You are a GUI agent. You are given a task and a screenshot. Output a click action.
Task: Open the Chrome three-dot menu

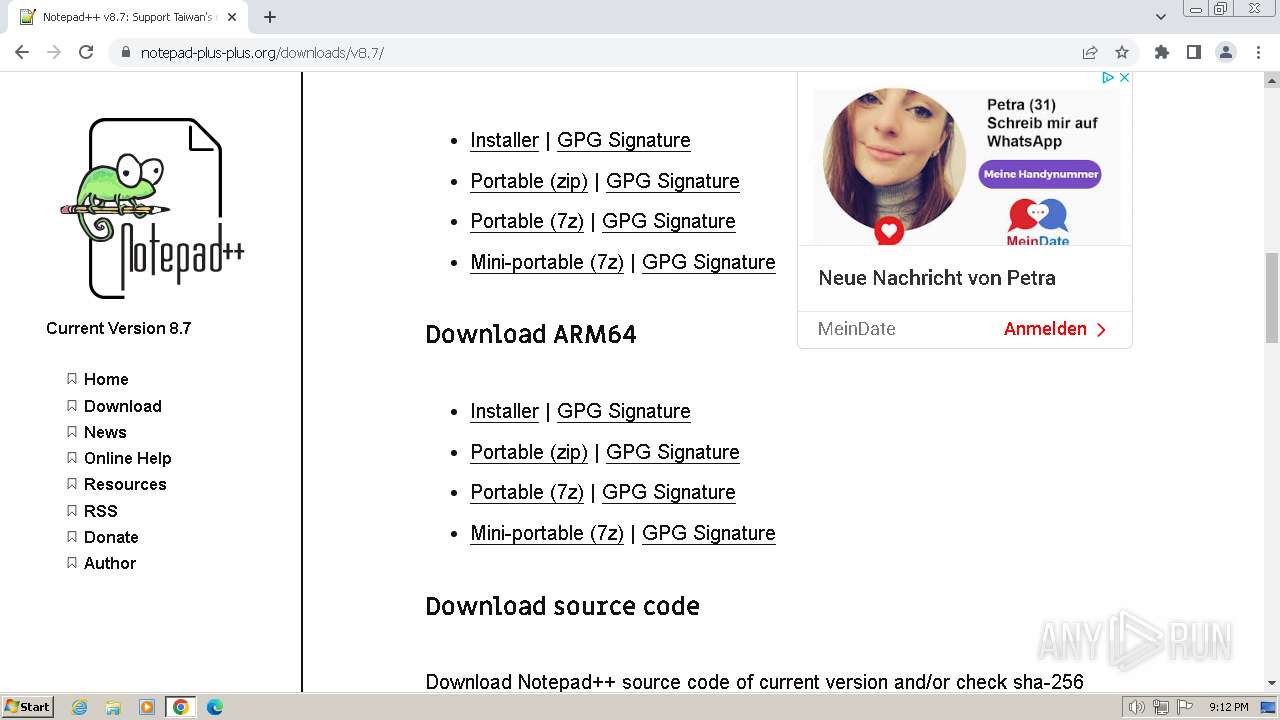(x=1258, y=52)
